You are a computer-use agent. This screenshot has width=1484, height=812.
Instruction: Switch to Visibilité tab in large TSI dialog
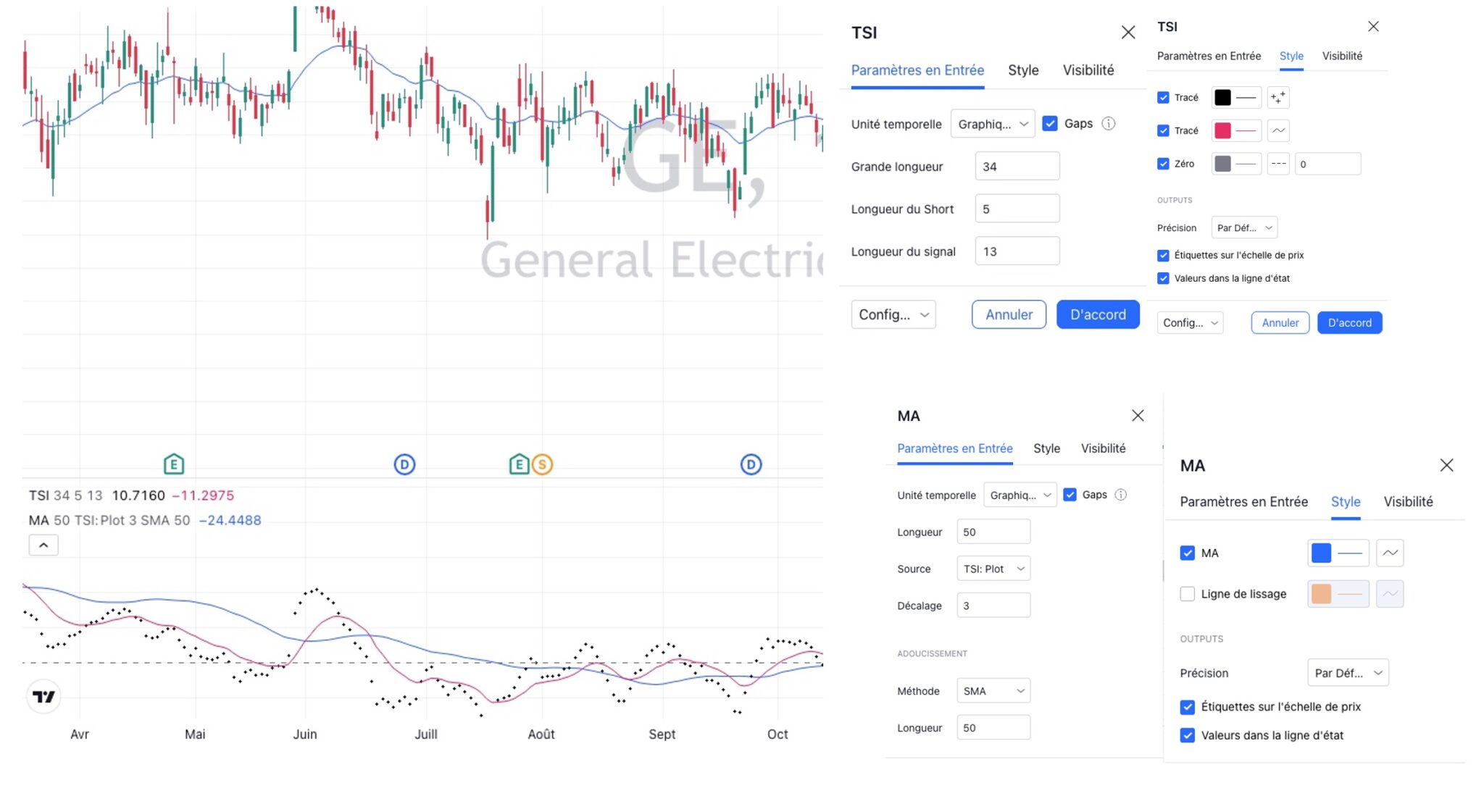(1088, 70)
